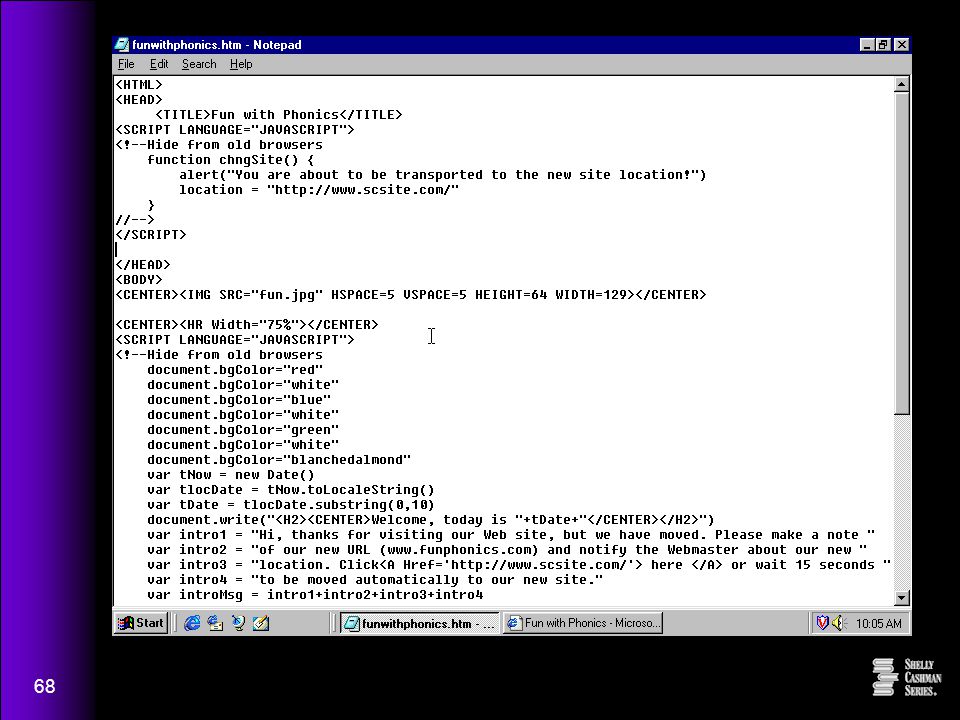Viewport: 960px width, 720px height.
Task: Close the Notepad window
Action: click(901, 45)
